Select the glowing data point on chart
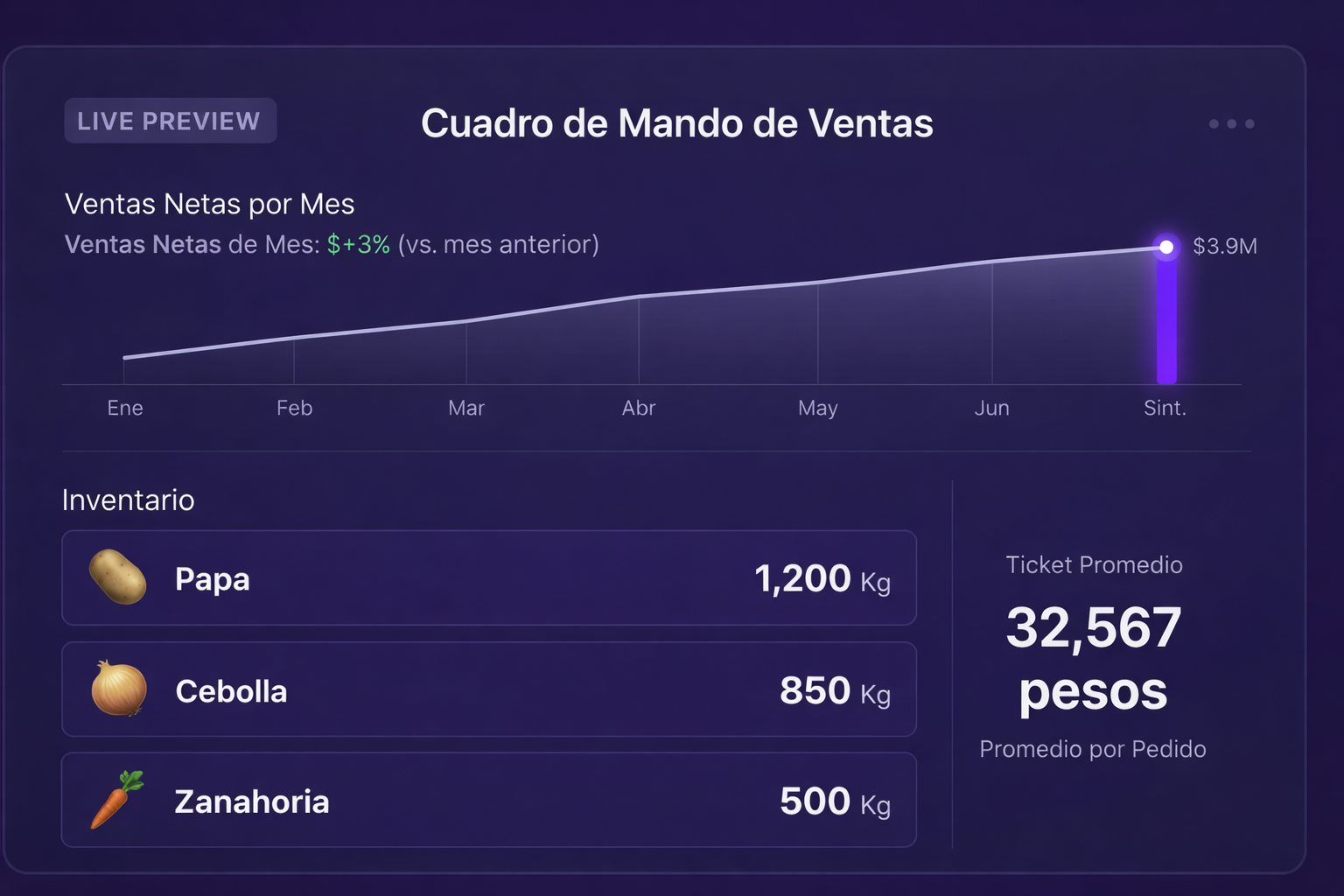The height and width of the screenshot is (896, 1344). (x=1166, y=248)
